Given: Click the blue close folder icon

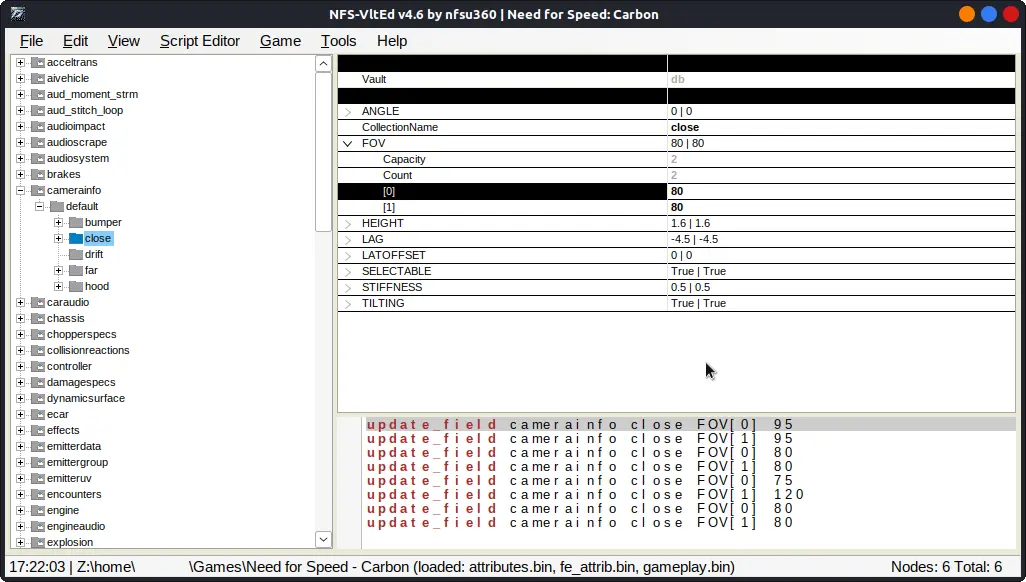Looking at the screenshot, I should point(76,238).
